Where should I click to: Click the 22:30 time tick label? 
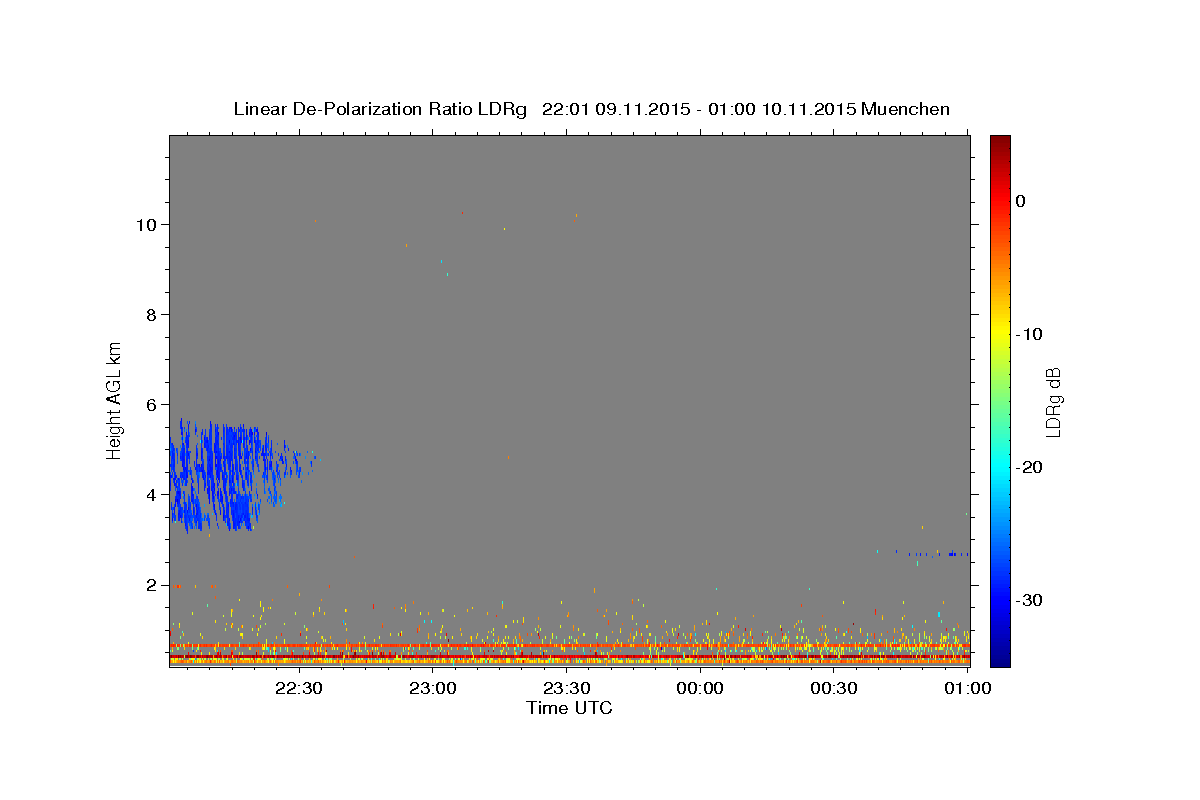click(298, 689)
